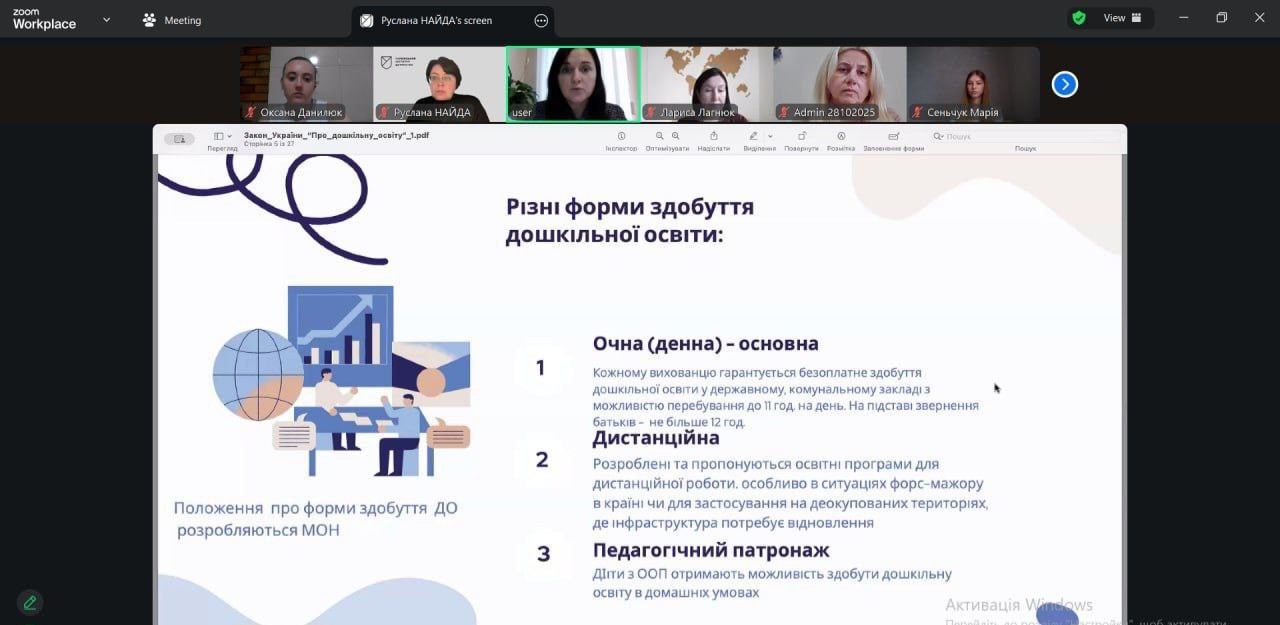1280x625 pixels.
Task: Expand the Виділення highlight dropdown arrow
Action: point(770,136)
